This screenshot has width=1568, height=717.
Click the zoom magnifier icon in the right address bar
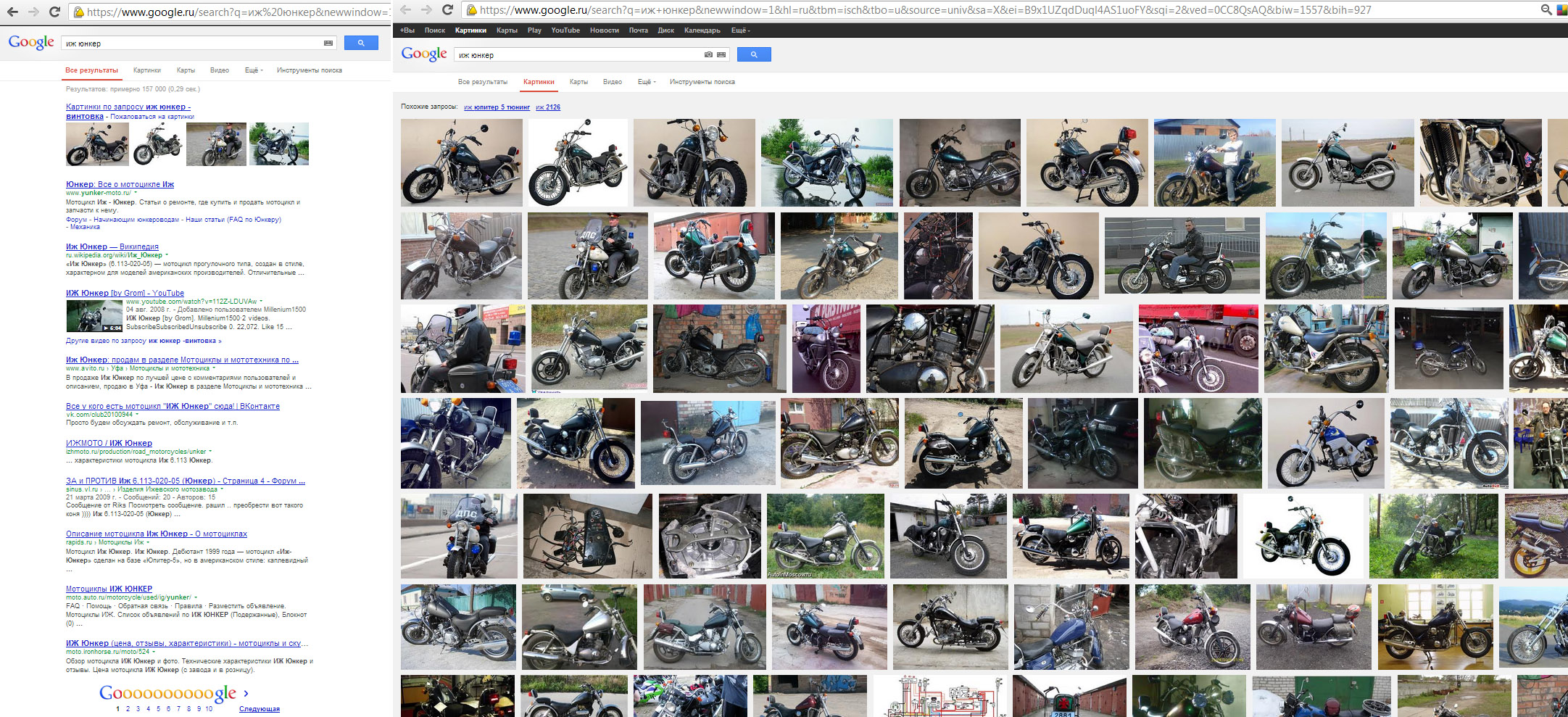click(1546, 10)
